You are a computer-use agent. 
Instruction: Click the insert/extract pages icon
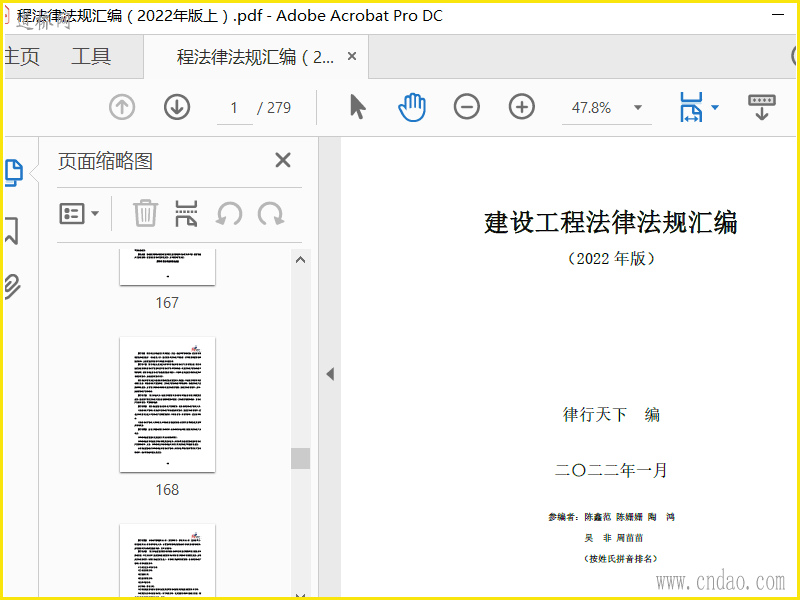[x=186, y=213]
